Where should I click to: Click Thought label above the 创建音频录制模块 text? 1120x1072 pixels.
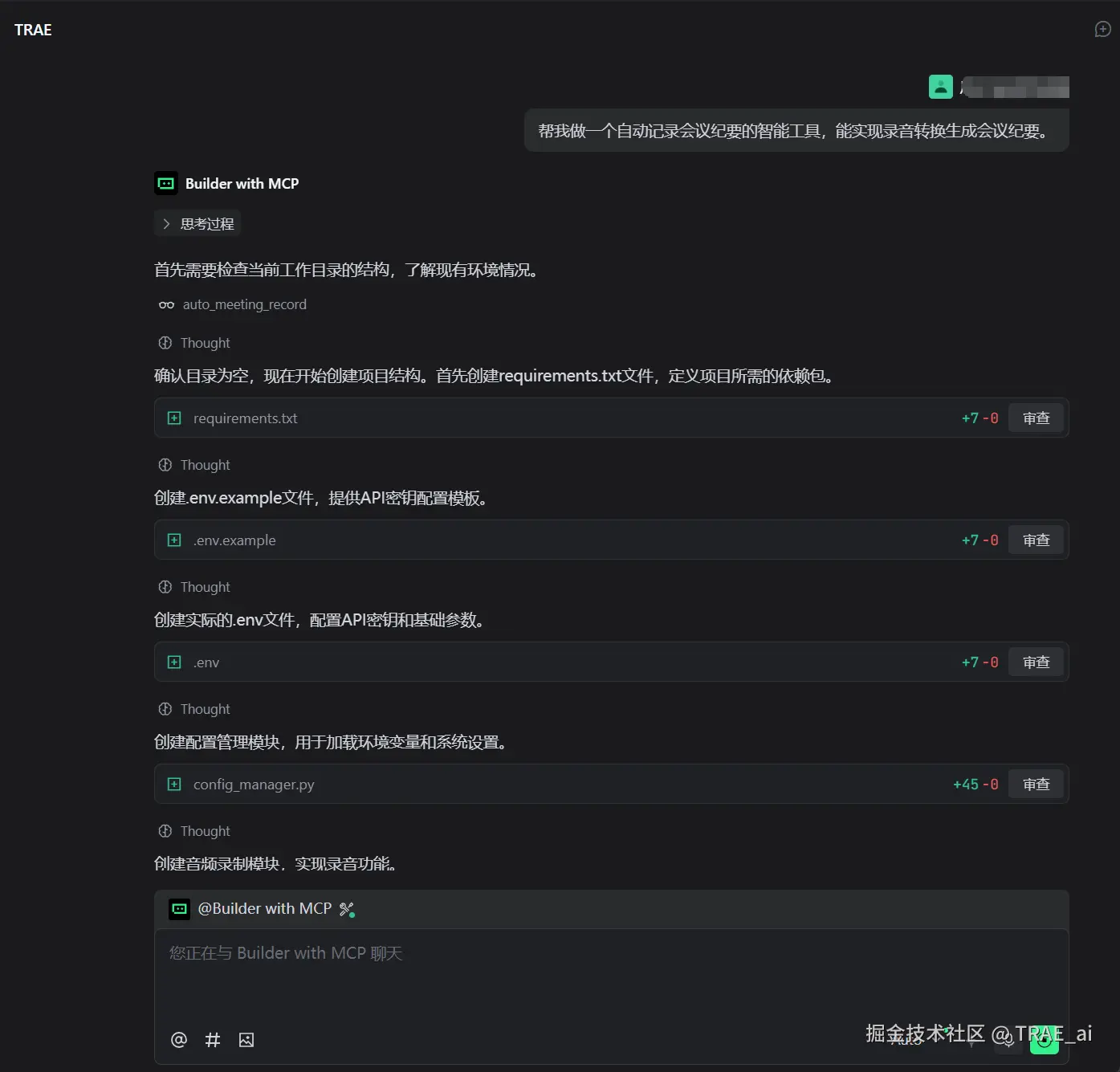(x=205, y=831)
